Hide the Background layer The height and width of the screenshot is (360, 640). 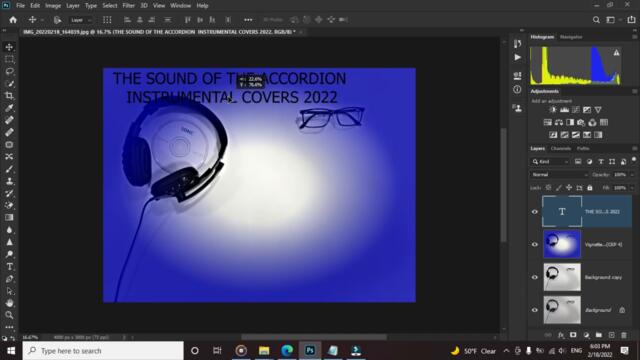(535, 310)
